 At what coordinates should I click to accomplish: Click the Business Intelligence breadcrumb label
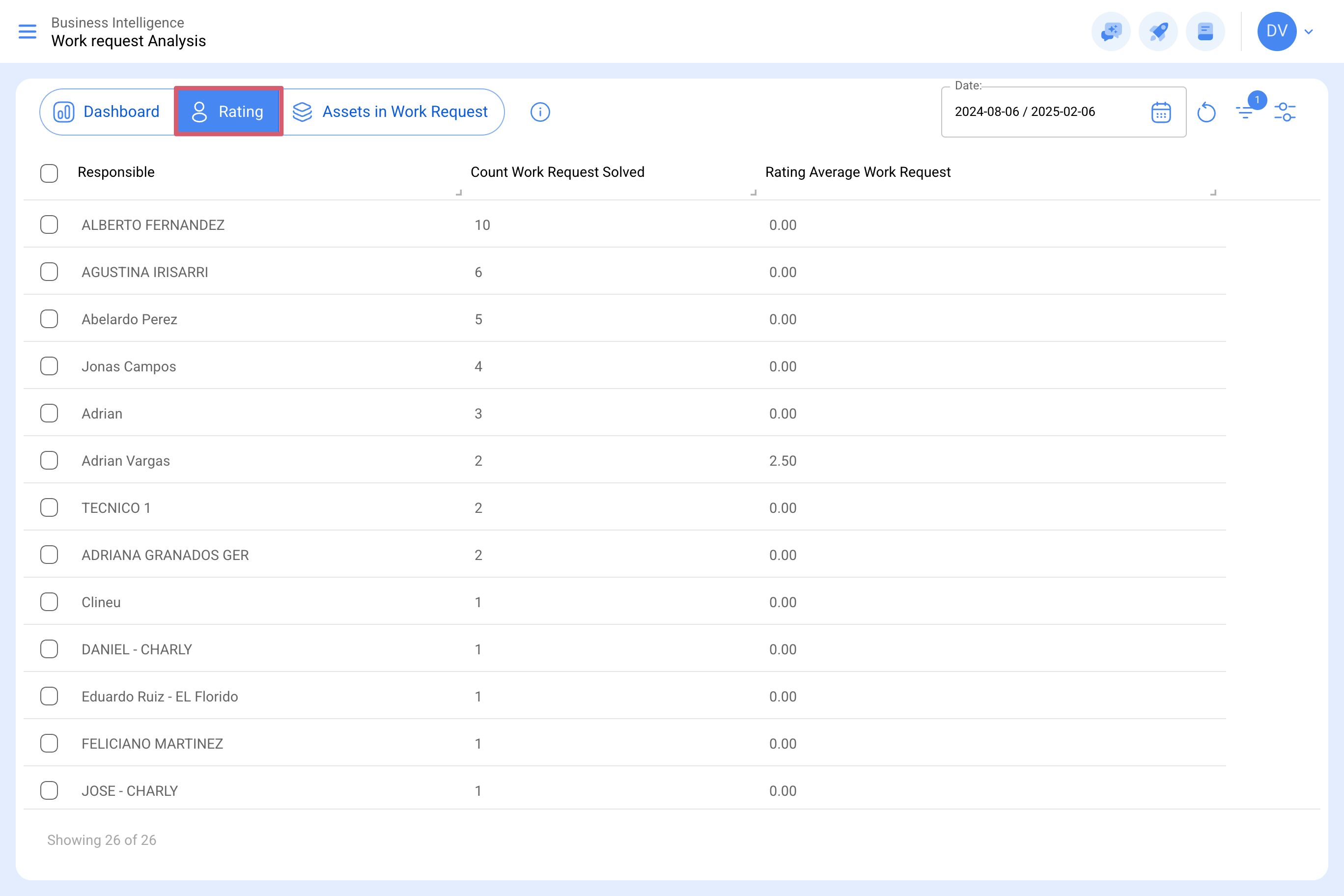[x=118, y=22]
